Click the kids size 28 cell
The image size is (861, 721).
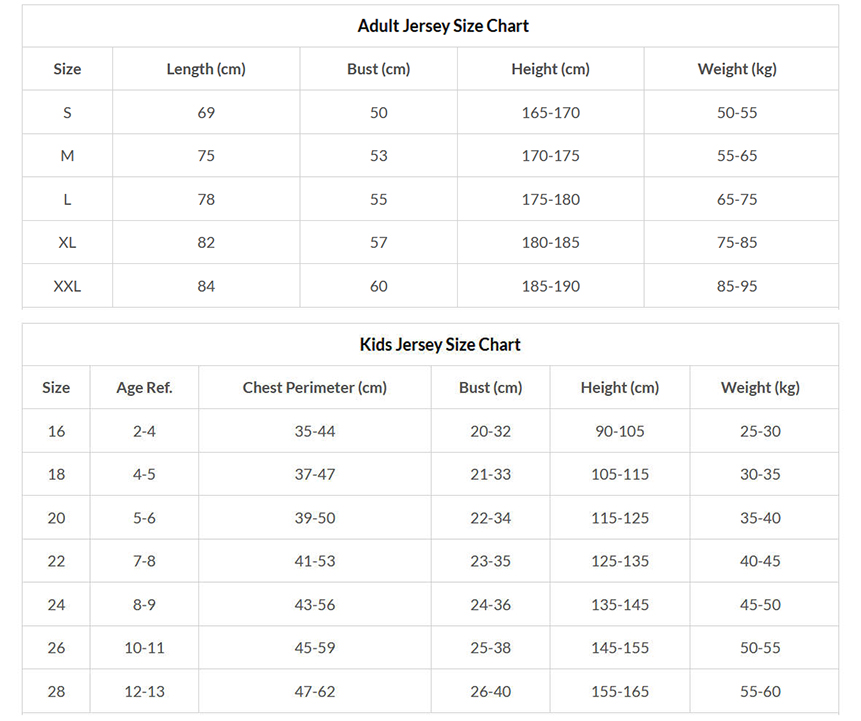coord(56,691)
